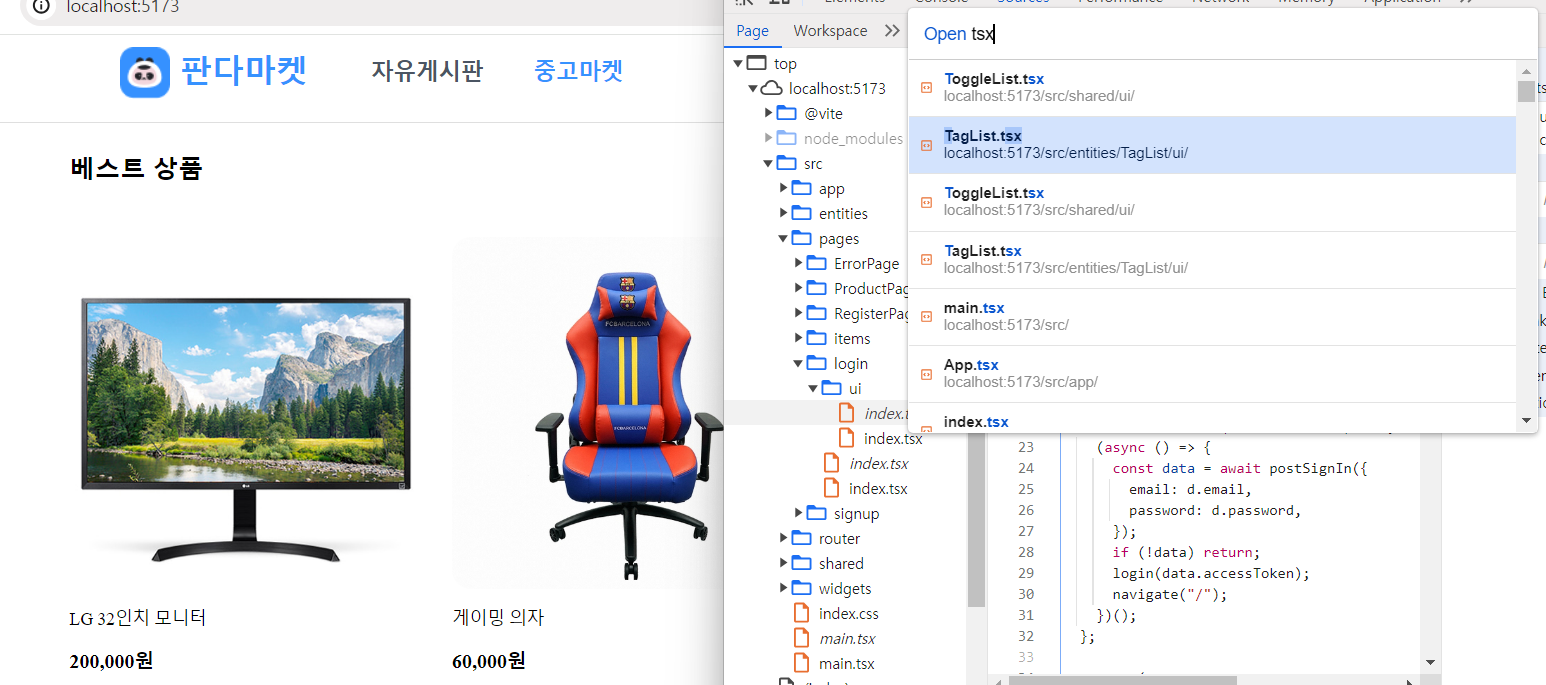Click the quick-open list scroll down arrow
This screenshot has height=685, width=1546.
(1526, 422)
